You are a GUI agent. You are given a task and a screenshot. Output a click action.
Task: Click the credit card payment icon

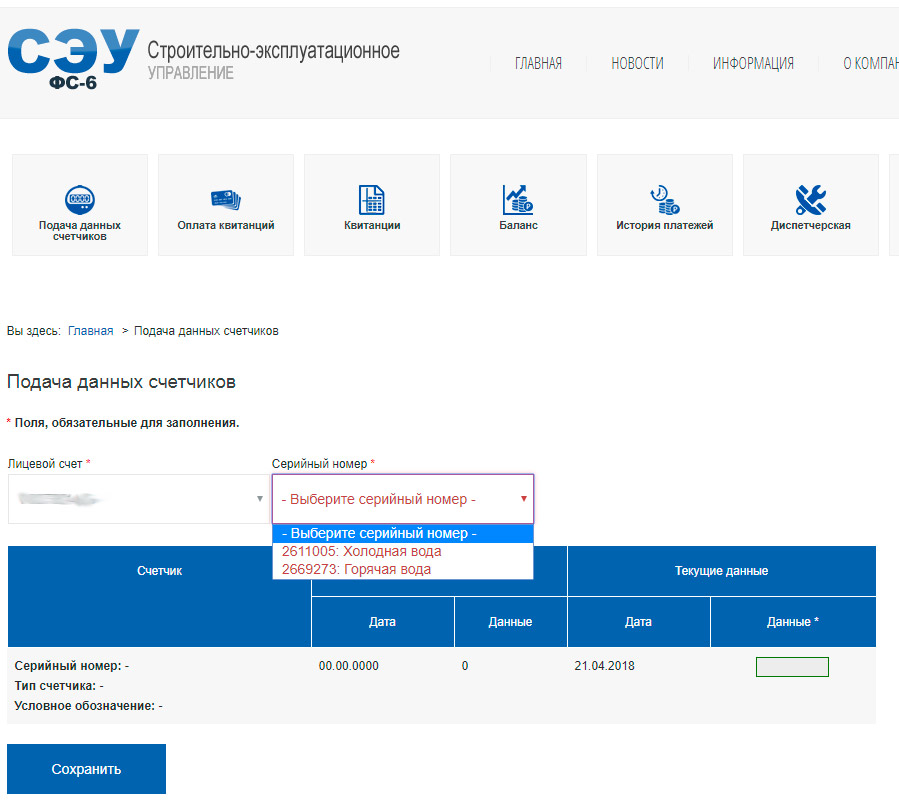226,199
